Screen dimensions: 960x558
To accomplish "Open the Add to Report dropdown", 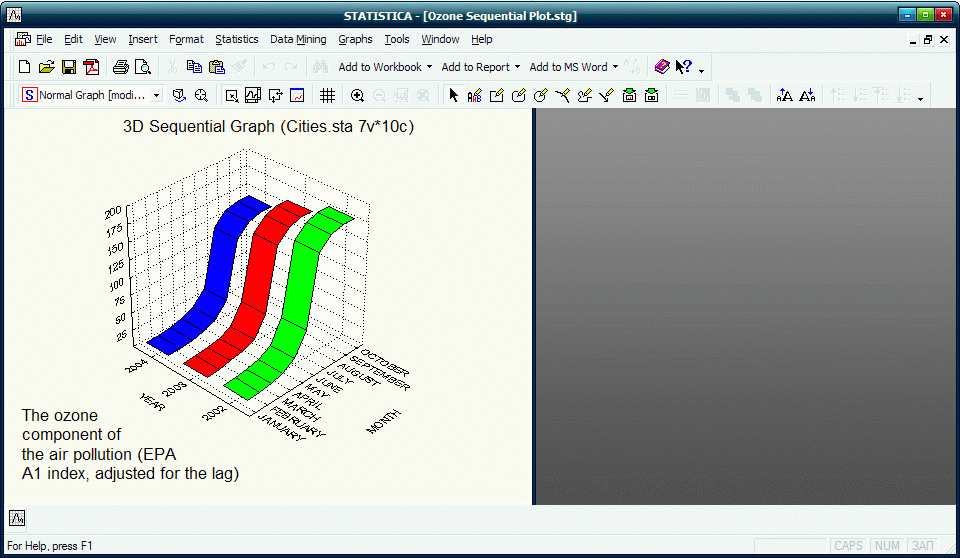I will [481, 67].
